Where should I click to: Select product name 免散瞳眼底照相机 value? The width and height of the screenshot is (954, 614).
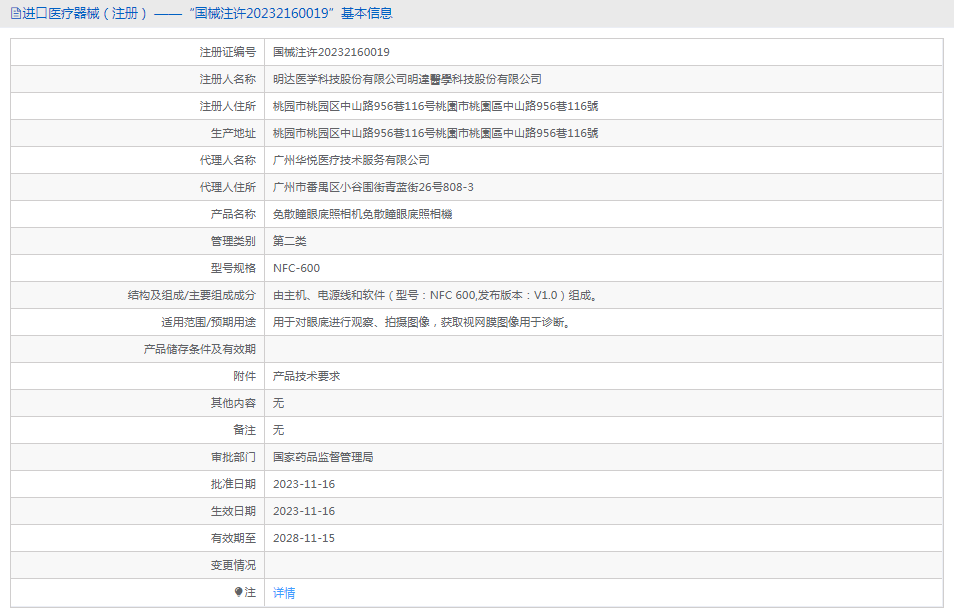pos(362,214)
